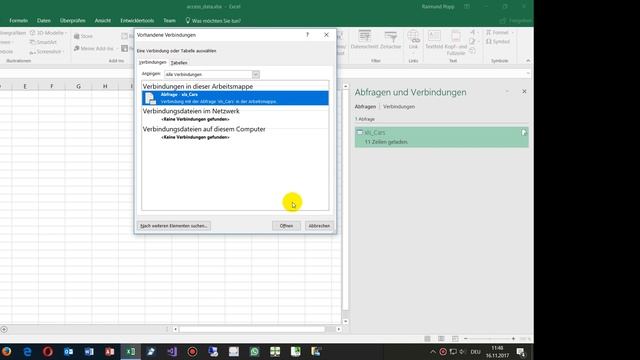Select the Abfragen tab in side pane
This screenshot has width=640, height=360.
click(x=365, y=107)
